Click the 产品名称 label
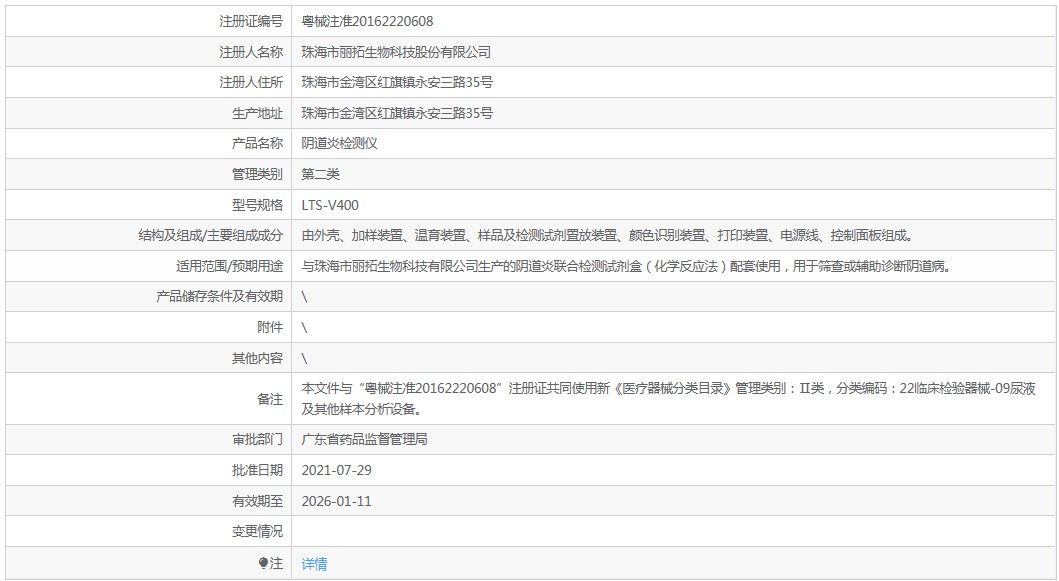Image resolution: width=1059 pixels, height=581 pixels. point(257,143)
